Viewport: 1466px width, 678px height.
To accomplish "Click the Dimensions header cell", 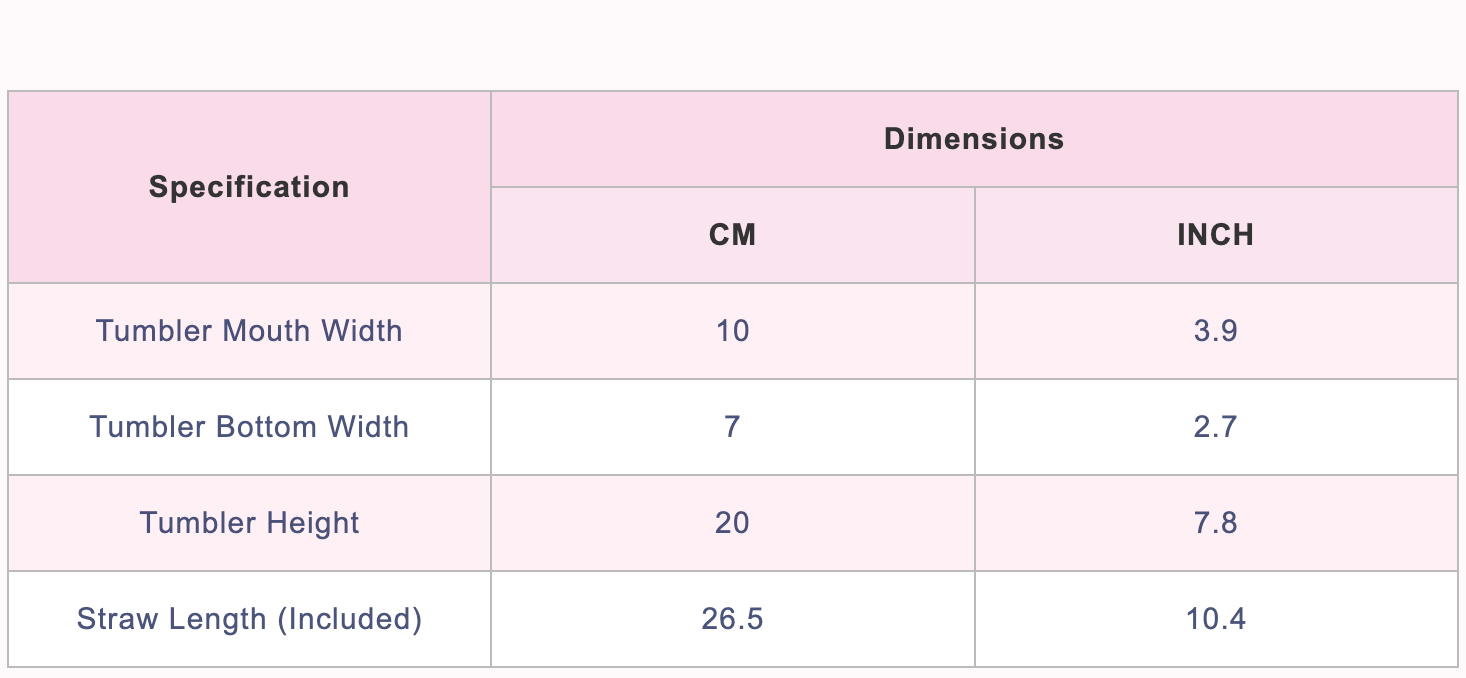I will tap(974, 139).
